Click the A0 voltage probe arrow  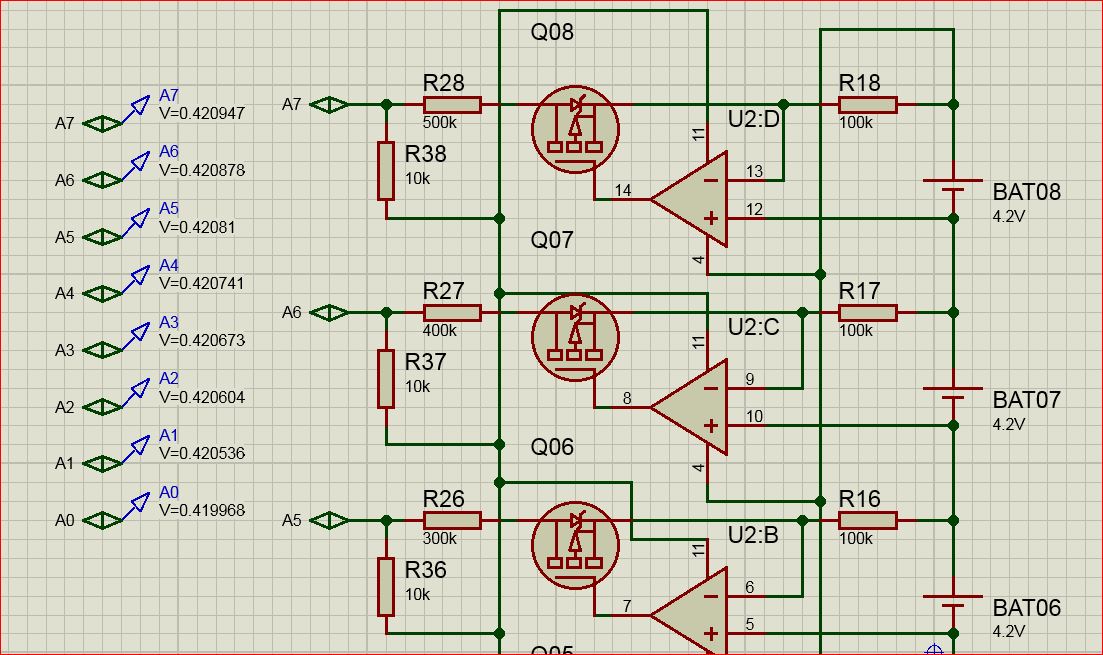[135, 508]
